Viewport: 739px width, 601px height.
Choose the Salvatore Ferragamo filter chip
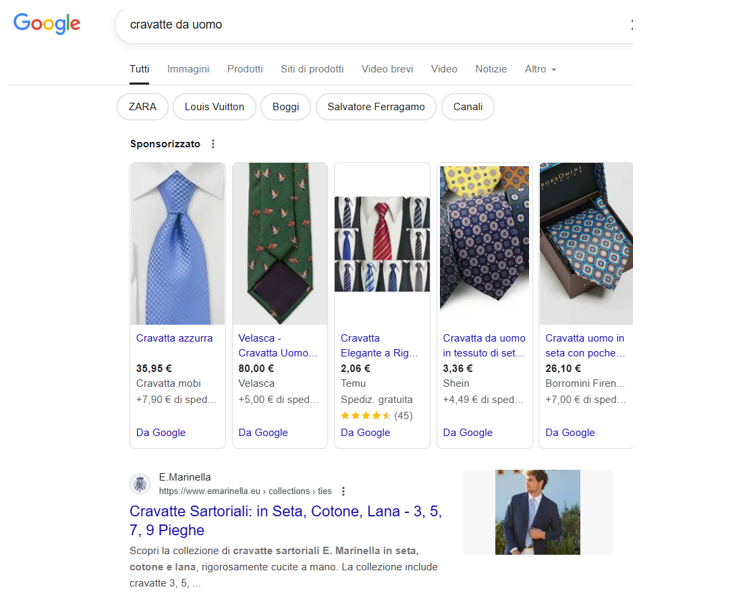point(376,107)
